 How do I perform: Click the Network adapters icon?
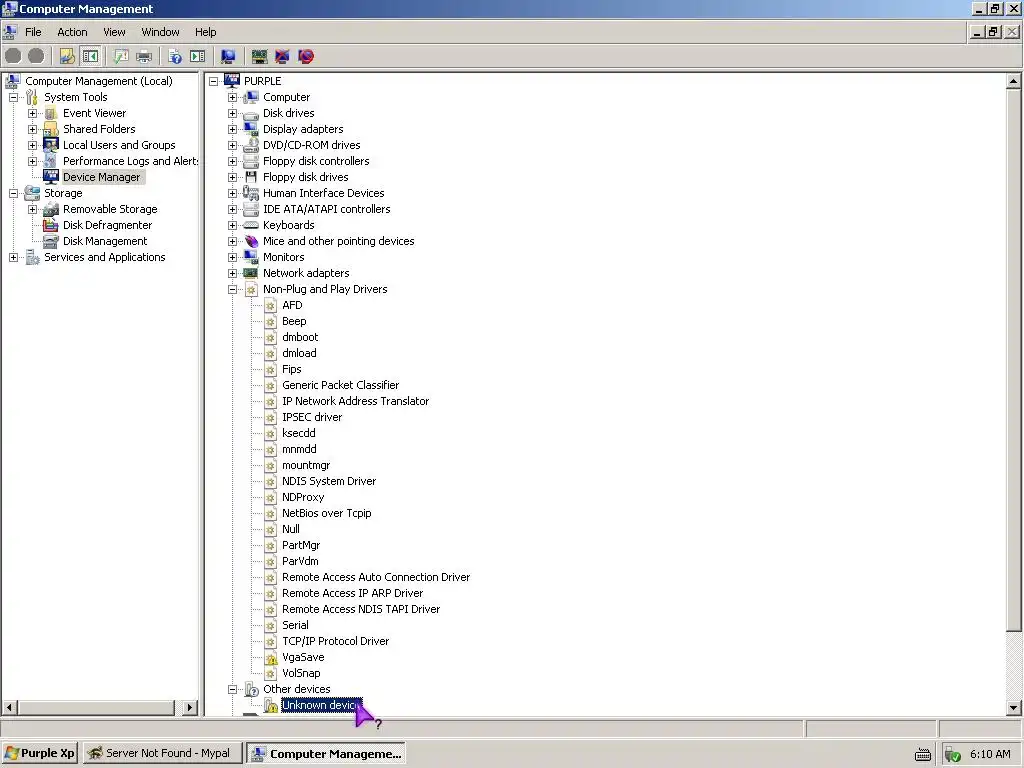(x=251, y=273)
